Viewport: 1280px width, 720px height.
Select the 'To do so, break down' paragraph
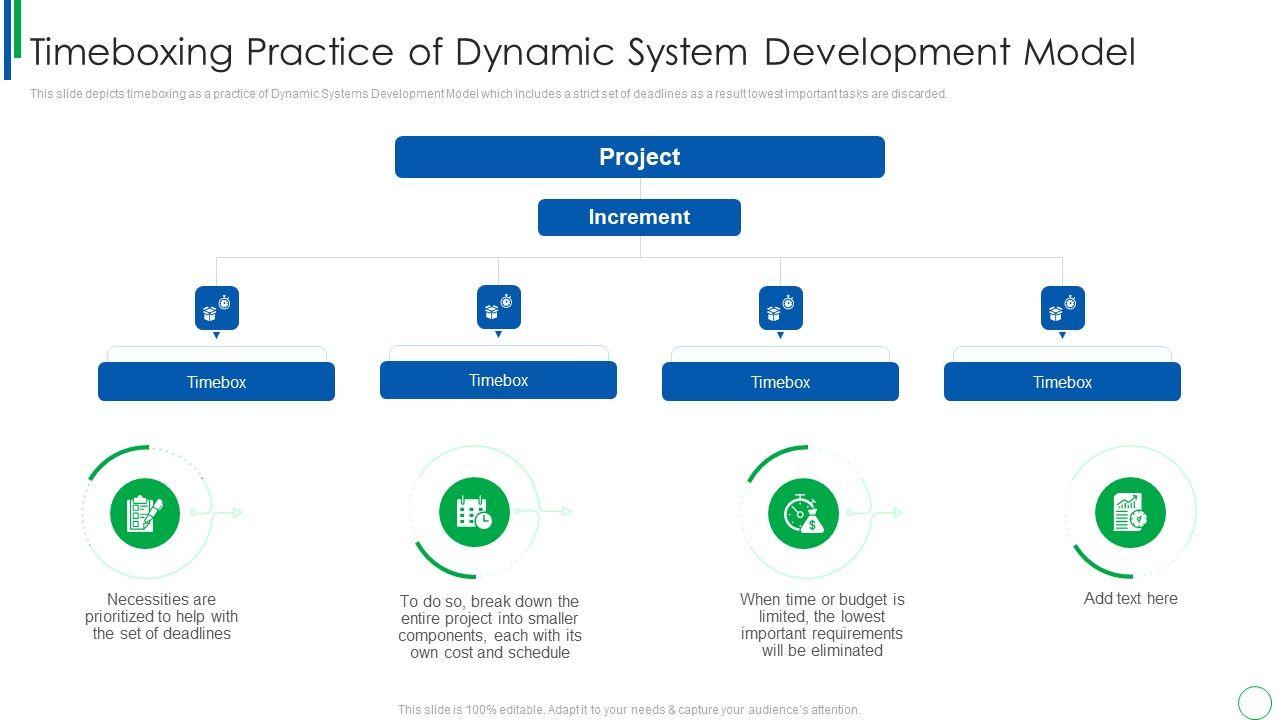[x=489, y=627]
